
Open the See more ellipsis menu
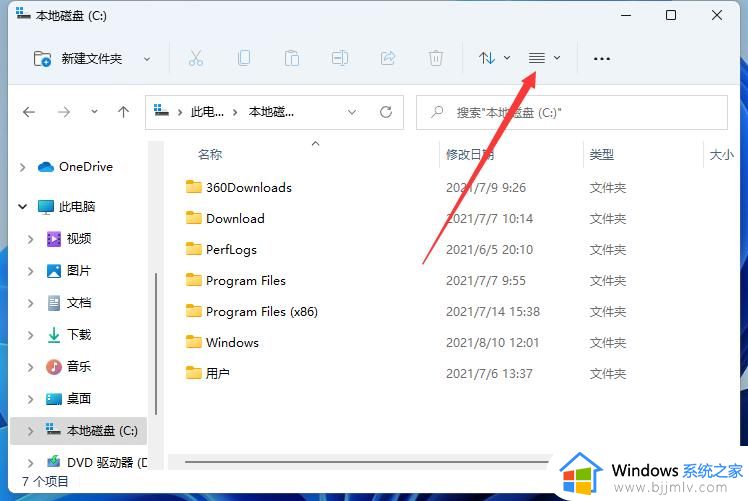(602, 59)
